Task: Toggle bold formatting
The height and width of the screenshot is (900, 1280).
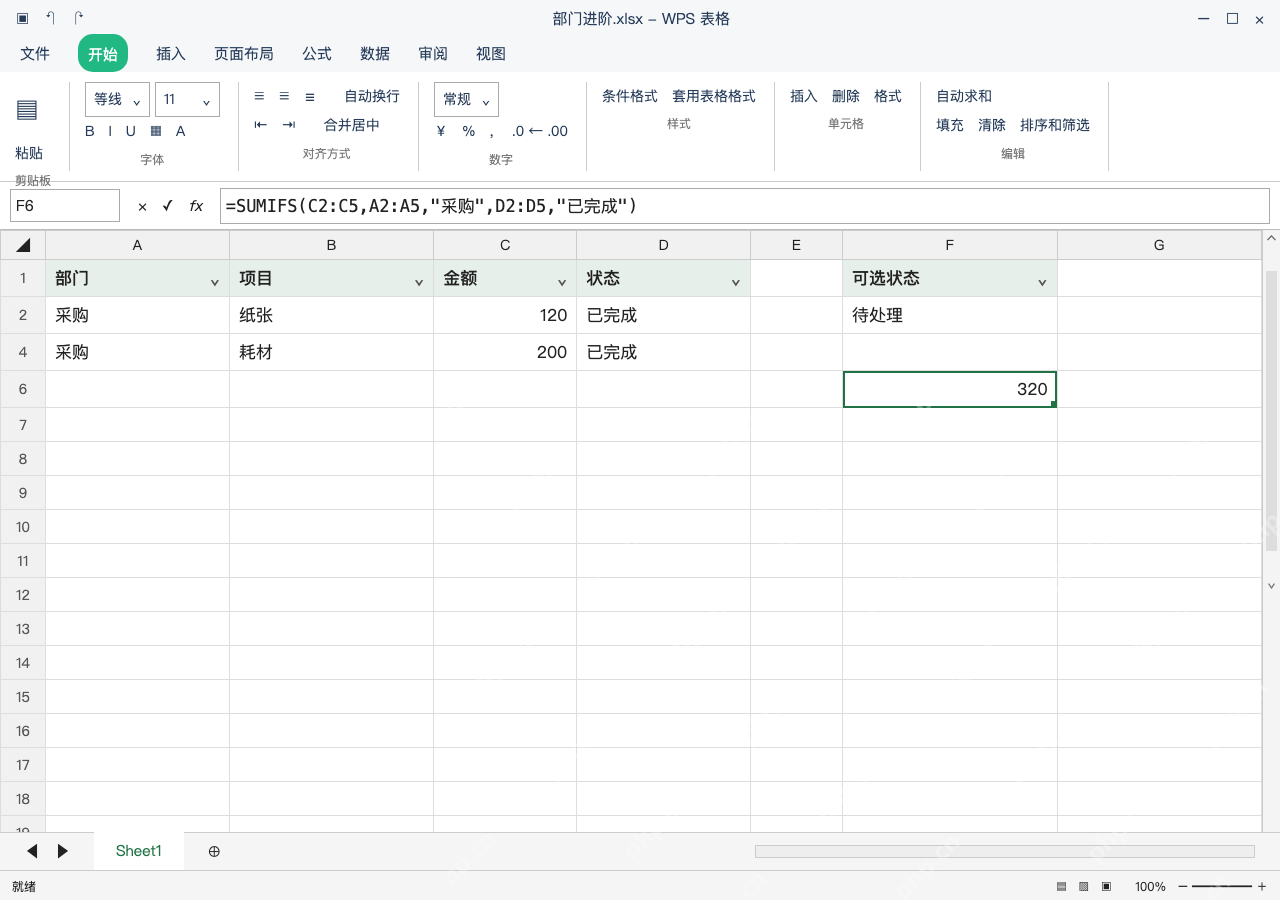Action: click(90, 131)
